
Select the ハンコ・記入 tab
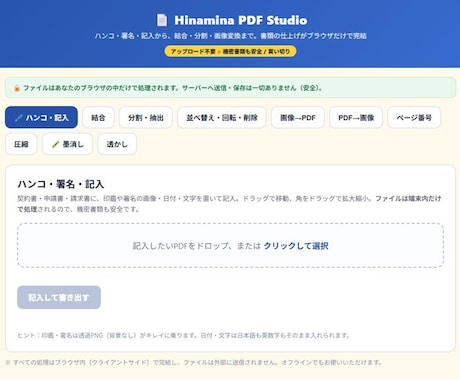[x=41, y=117]
